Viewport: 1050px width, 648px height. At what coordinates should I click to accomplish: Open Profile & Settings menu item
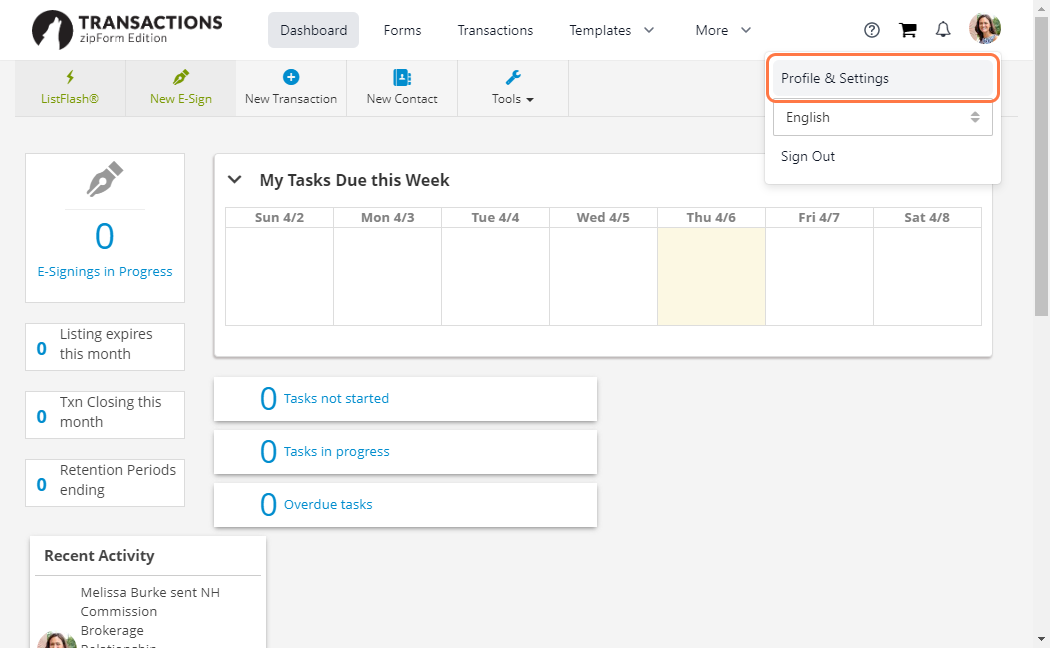883,78
